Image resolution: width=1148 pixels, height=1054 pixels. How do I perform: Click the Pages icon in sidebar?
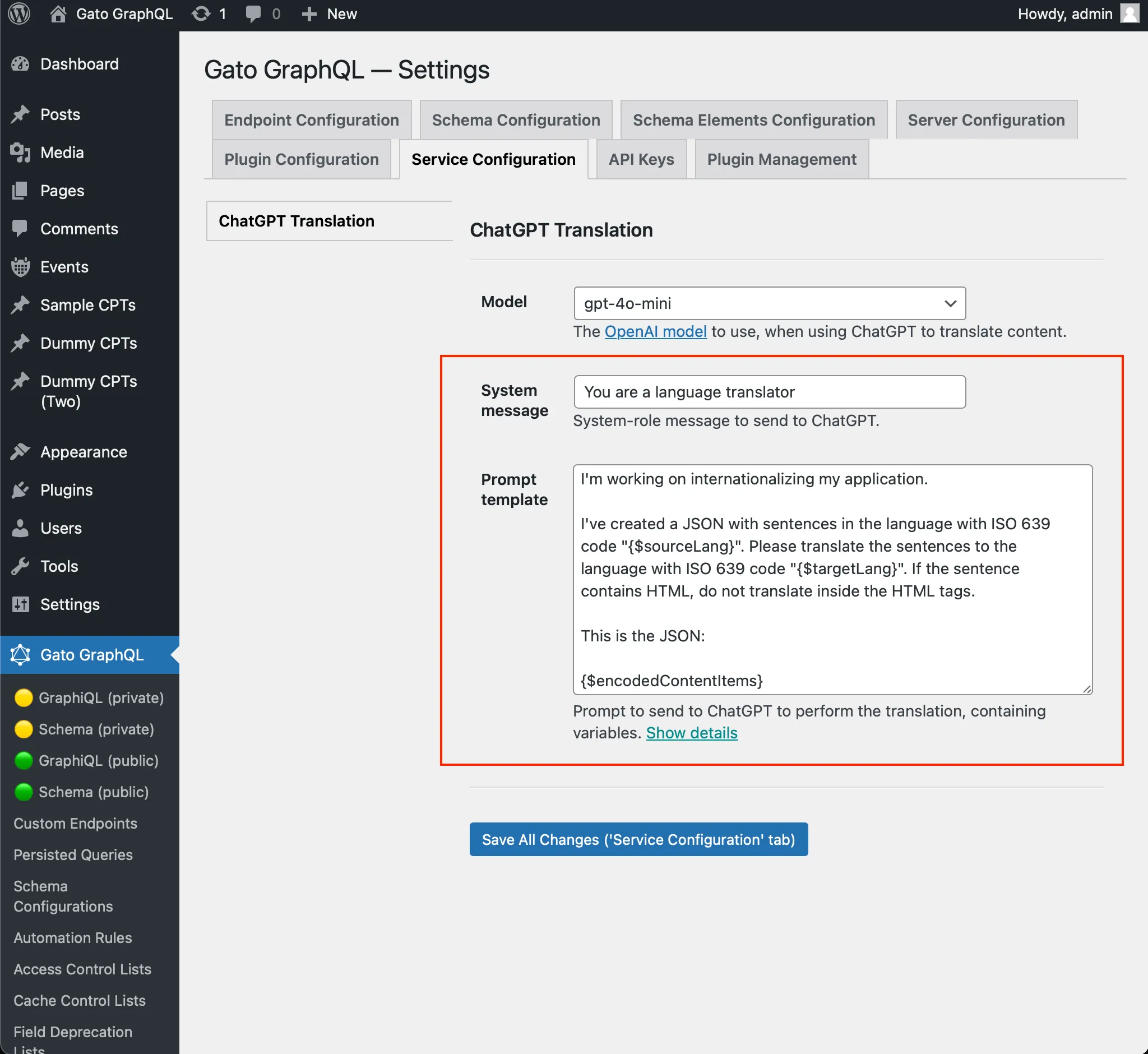21,191
